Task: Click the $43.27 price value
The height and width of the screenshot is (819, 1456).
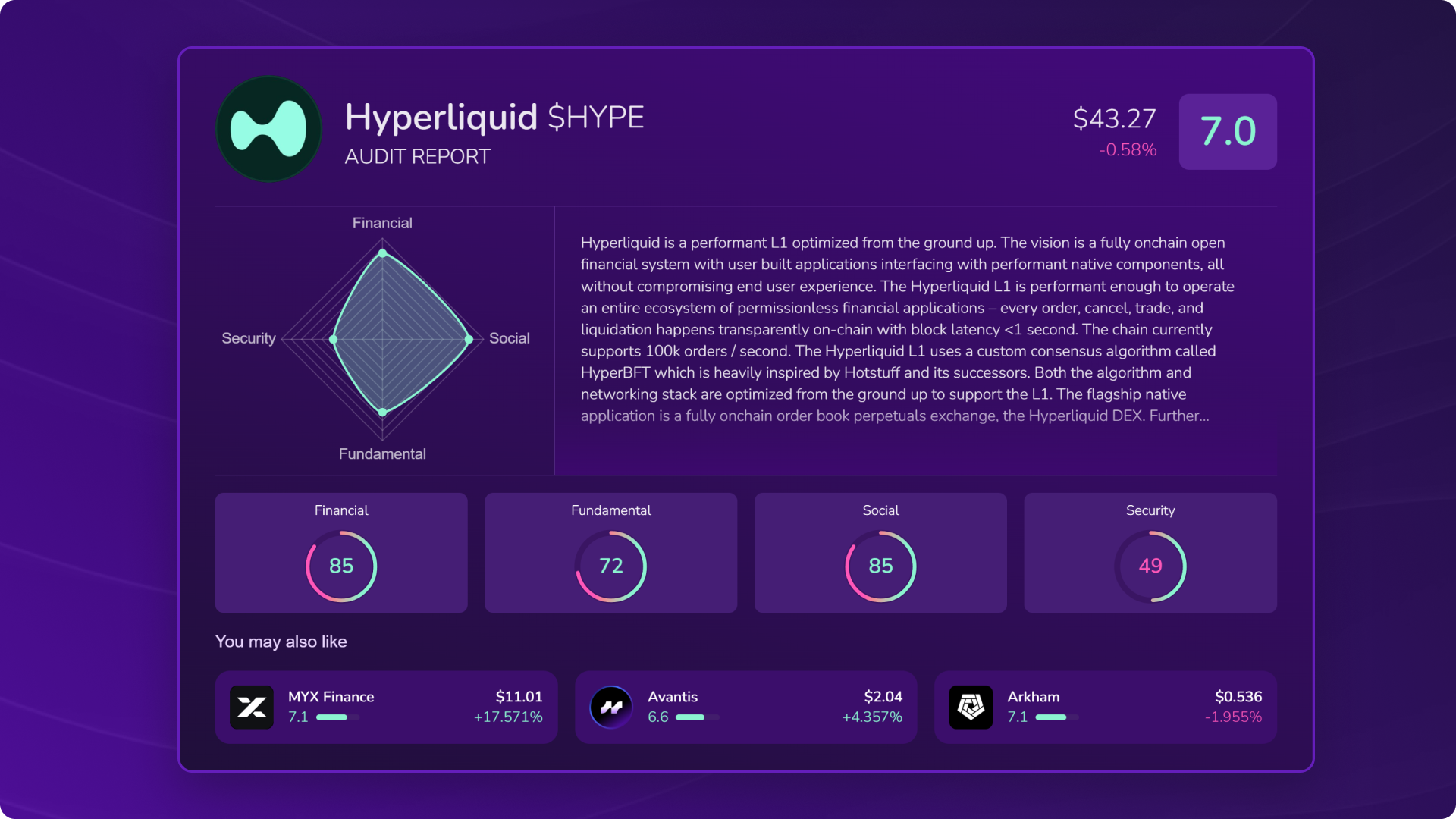Action: [x=1115, y=118]
